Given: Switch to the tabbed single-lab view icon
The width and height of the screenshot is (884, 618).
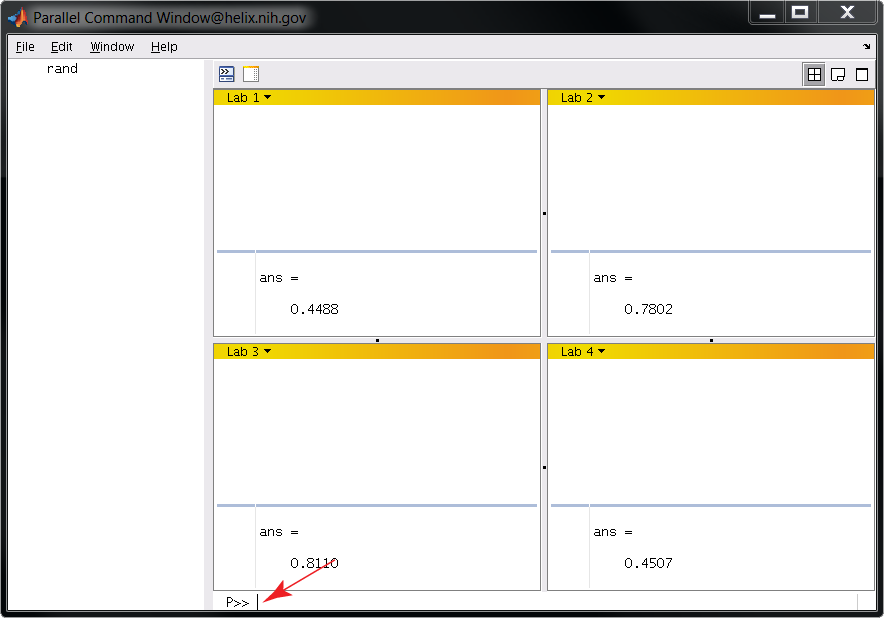Looking at the screenshot, I should point(837,73).
